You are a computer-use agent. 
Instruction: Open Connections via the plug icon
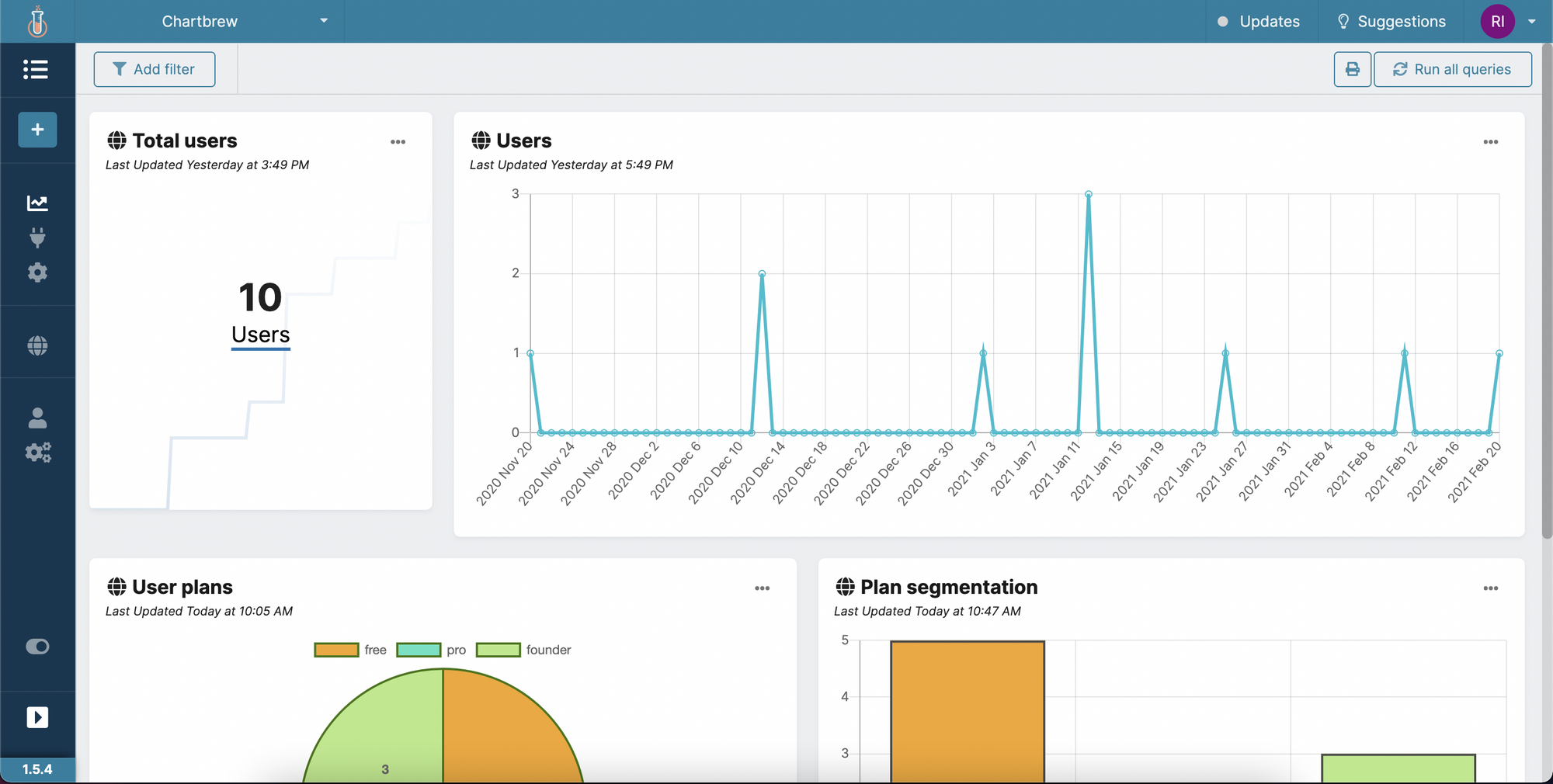pyautogui.click(x=36, y=238)
